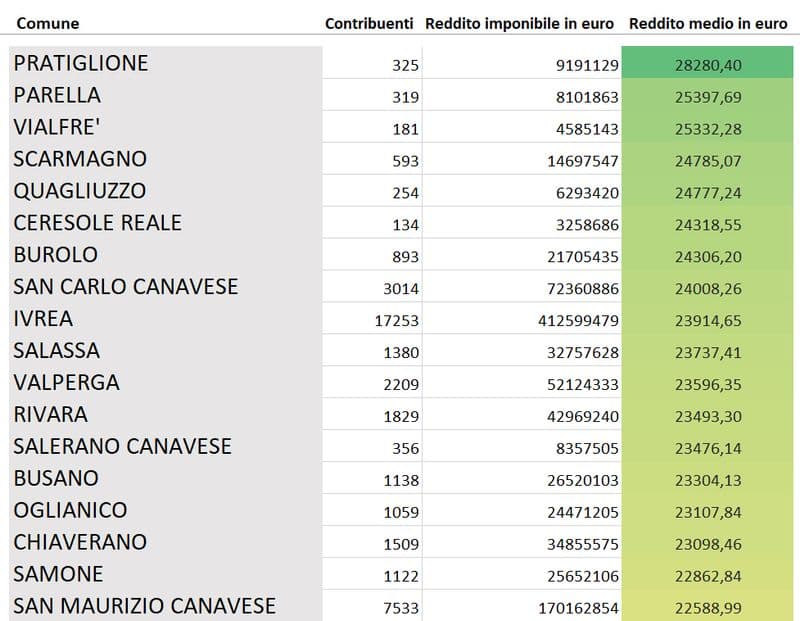Select the CERESOLE REALE name cell
The height and width of the screenshot is (621, 800).
click(98, 223)
